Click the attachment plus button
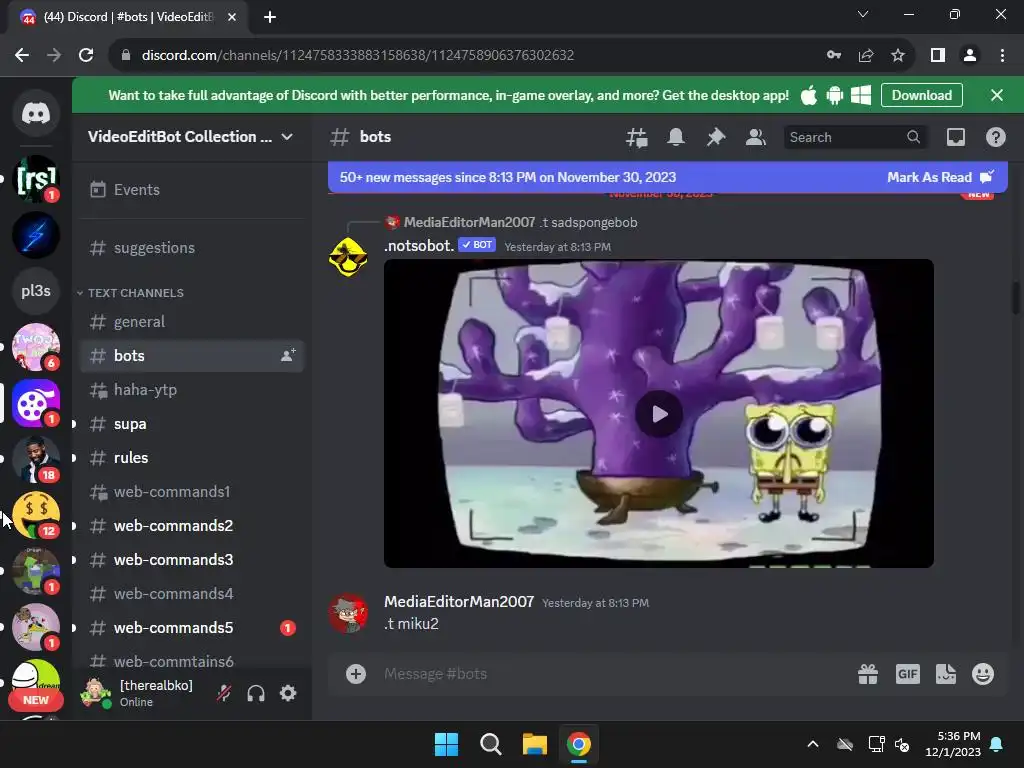Screen dimensions: 1024x768 [356, 674]
